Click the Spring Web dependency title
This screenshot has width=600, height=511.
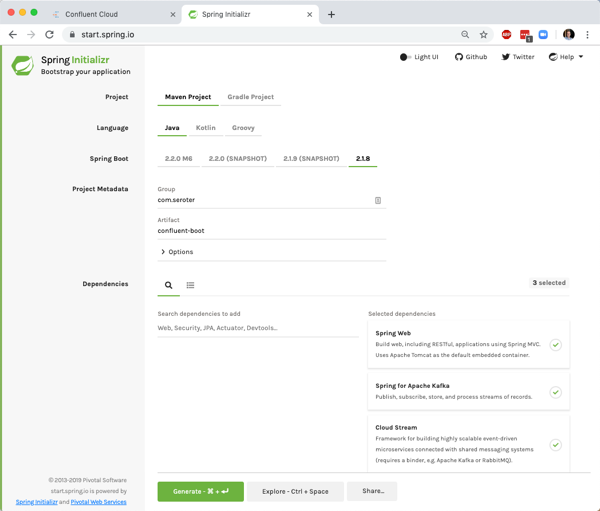393,333
